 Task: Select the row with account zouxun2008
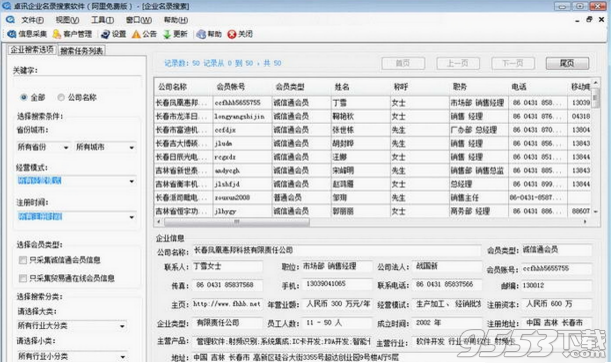click(373, 197)
